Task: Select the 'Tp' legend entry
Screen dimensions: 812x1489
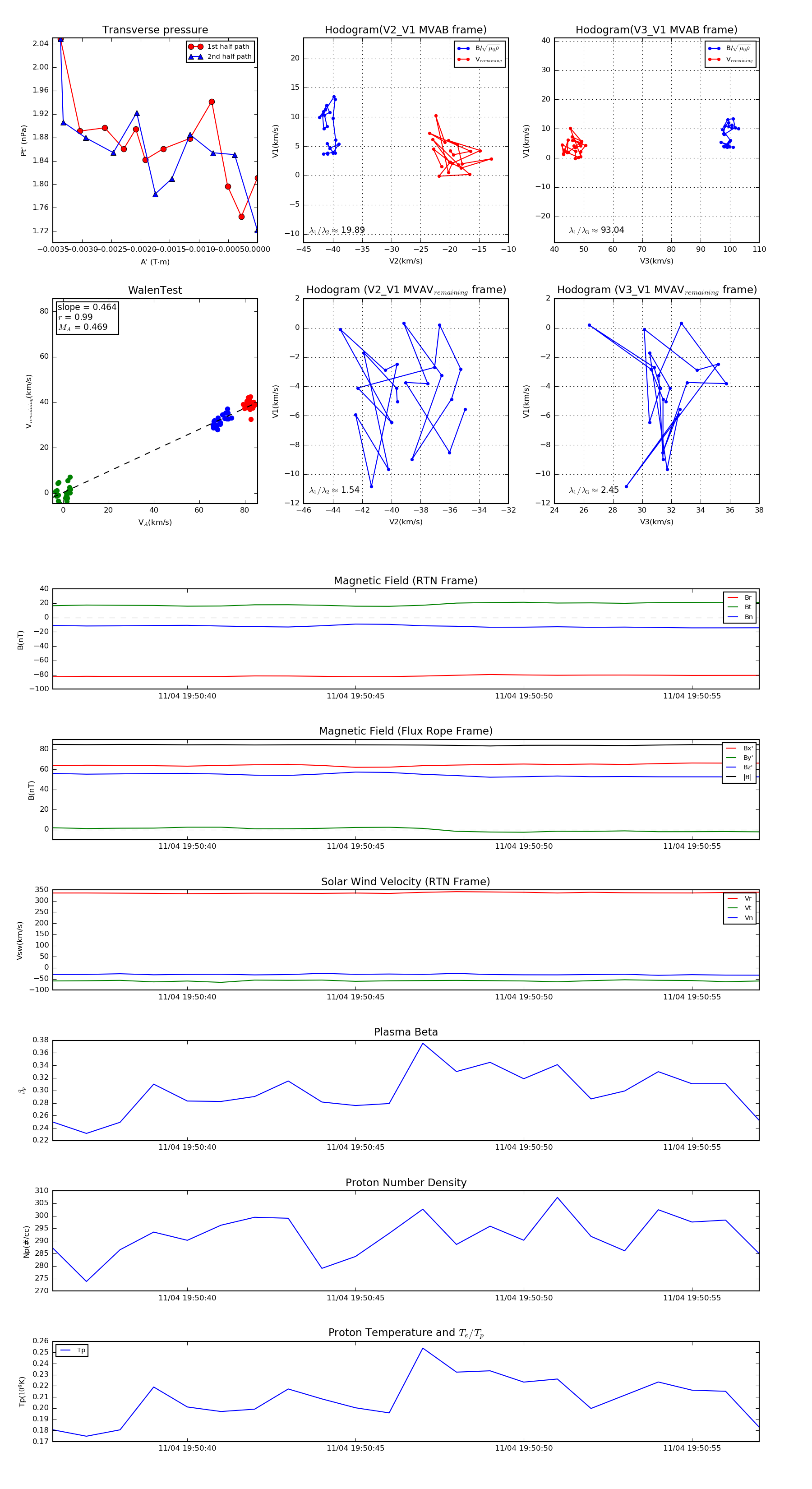Action: pyautogui.click(x=72, y=1350)
